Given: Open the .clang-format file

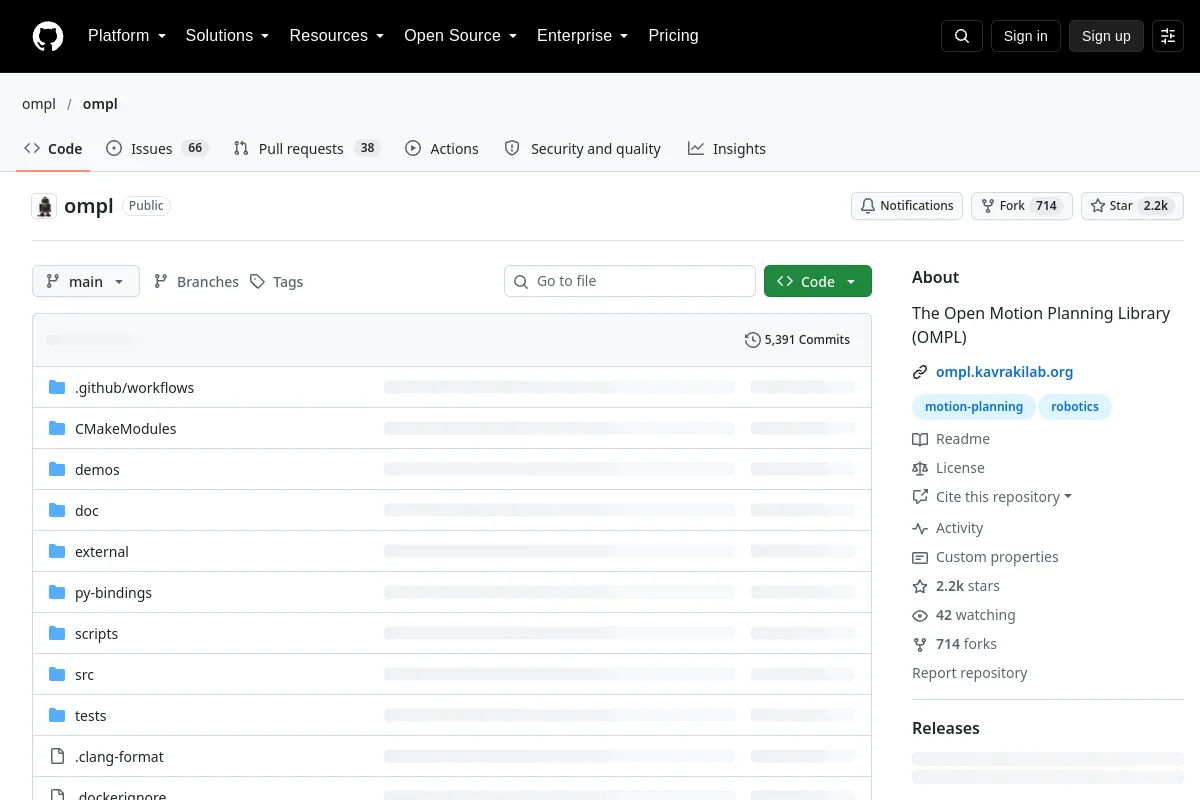Looking at the screenshot, I should pyautogui.click(x=119, y=756).
